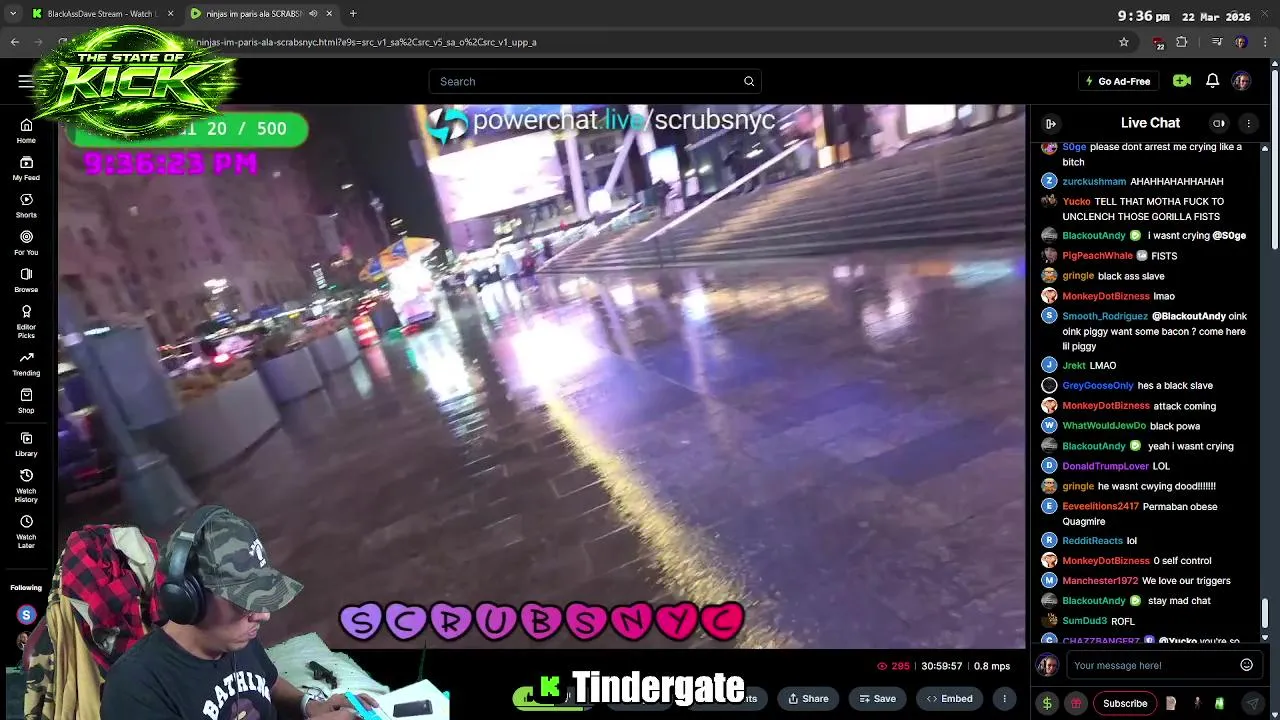Click the viewer count 285
The image size is (1280, 720).
click(893, 666)
